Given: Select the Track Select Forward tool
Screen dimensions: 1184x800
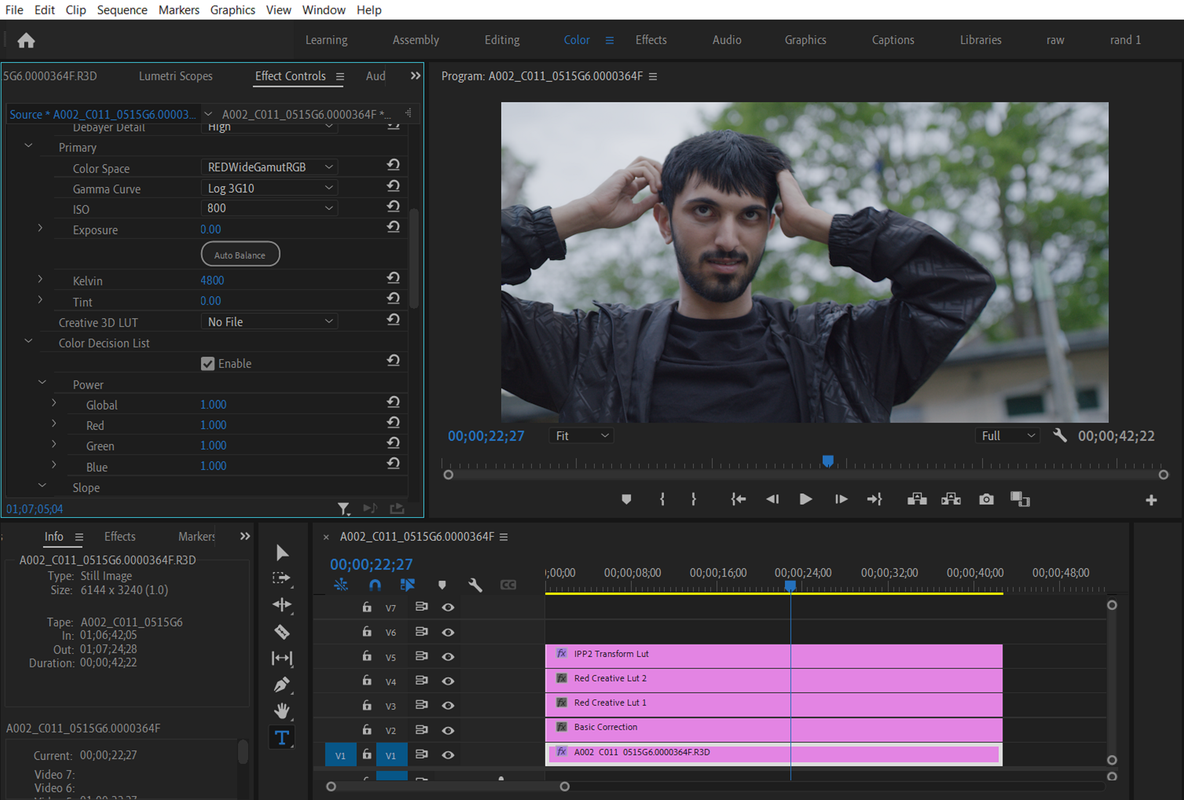Looking at the screenshot, I should [282, 579].
